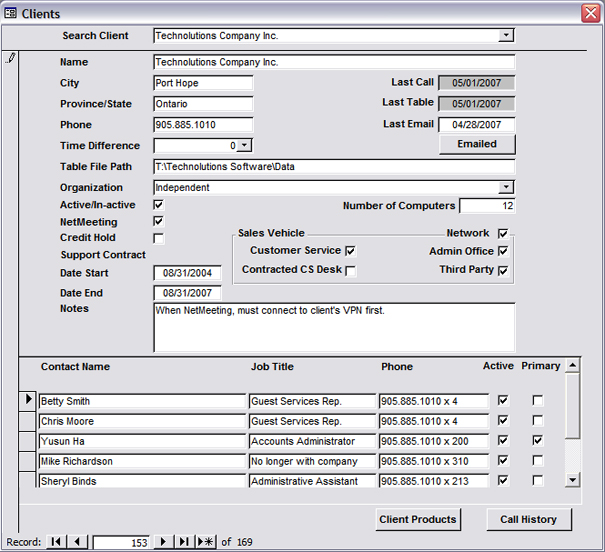Select the Yusun Ha row selector

(x=27, y=441)
